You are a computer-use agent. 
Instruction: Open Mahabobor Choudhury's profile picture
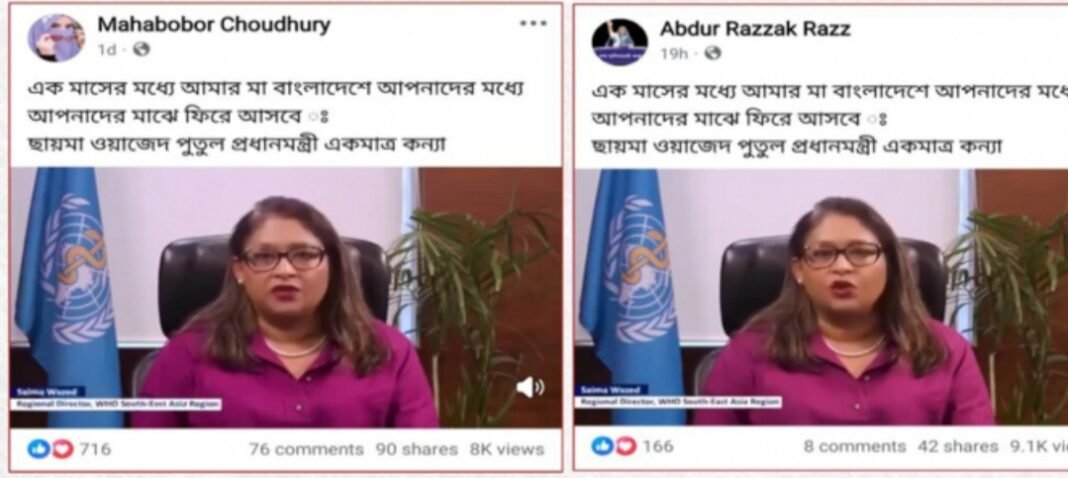tap(57, 38)
